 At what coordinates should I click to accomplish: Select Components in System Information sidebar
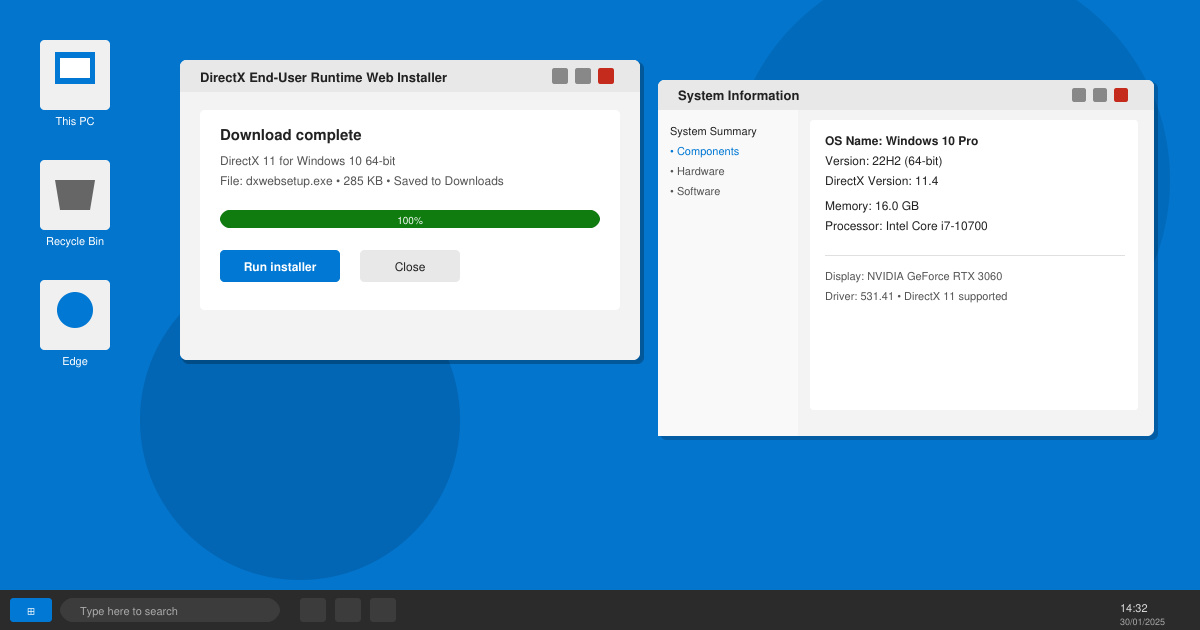pyautogui.click(x=705, y=151)
